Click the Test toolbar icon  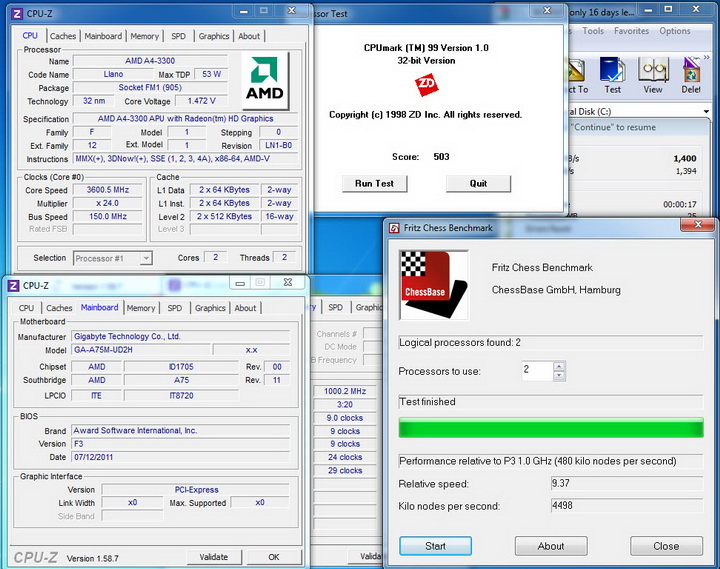[613, 75]
